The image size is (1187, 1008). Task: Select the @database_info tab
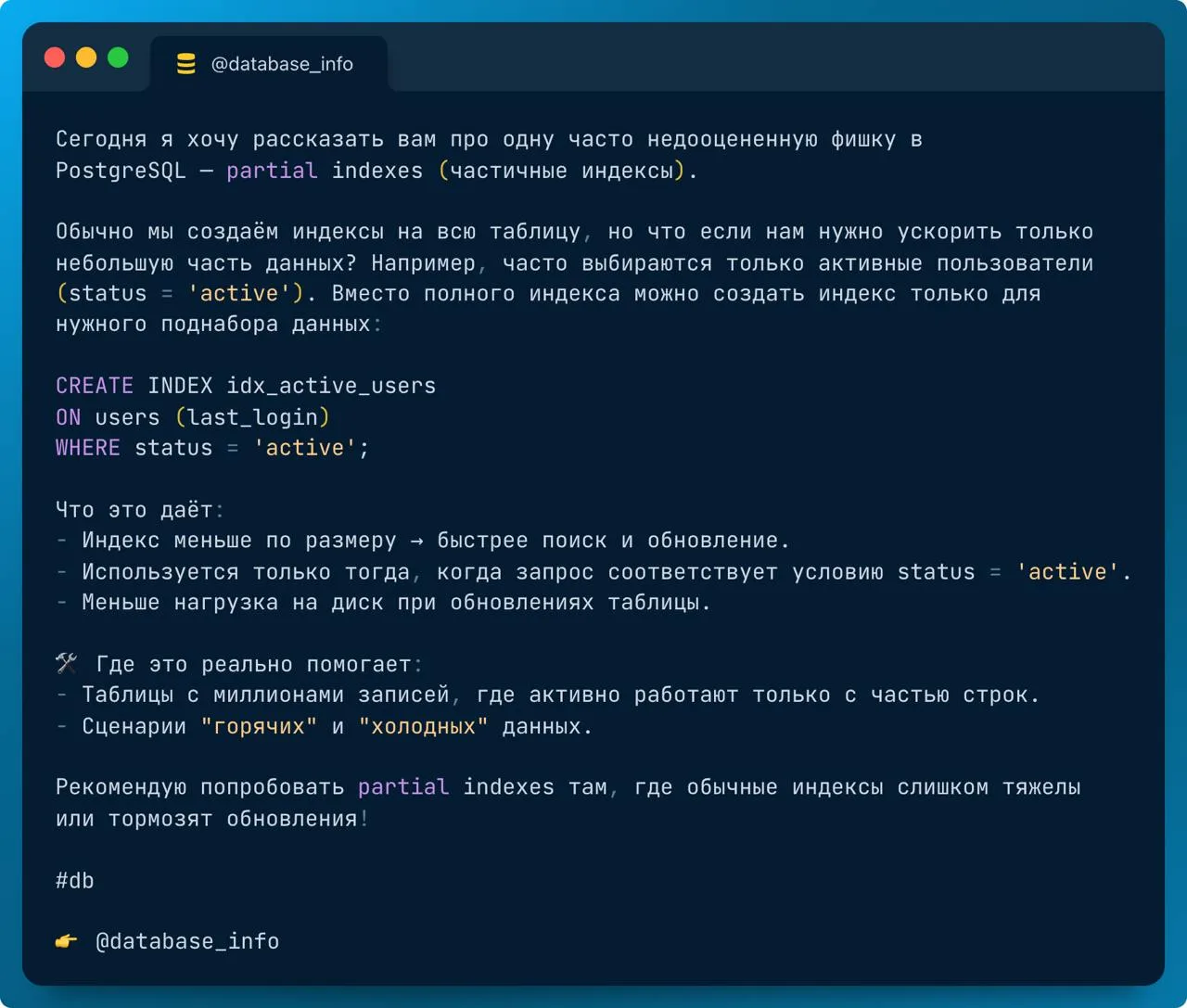[269, 64]
